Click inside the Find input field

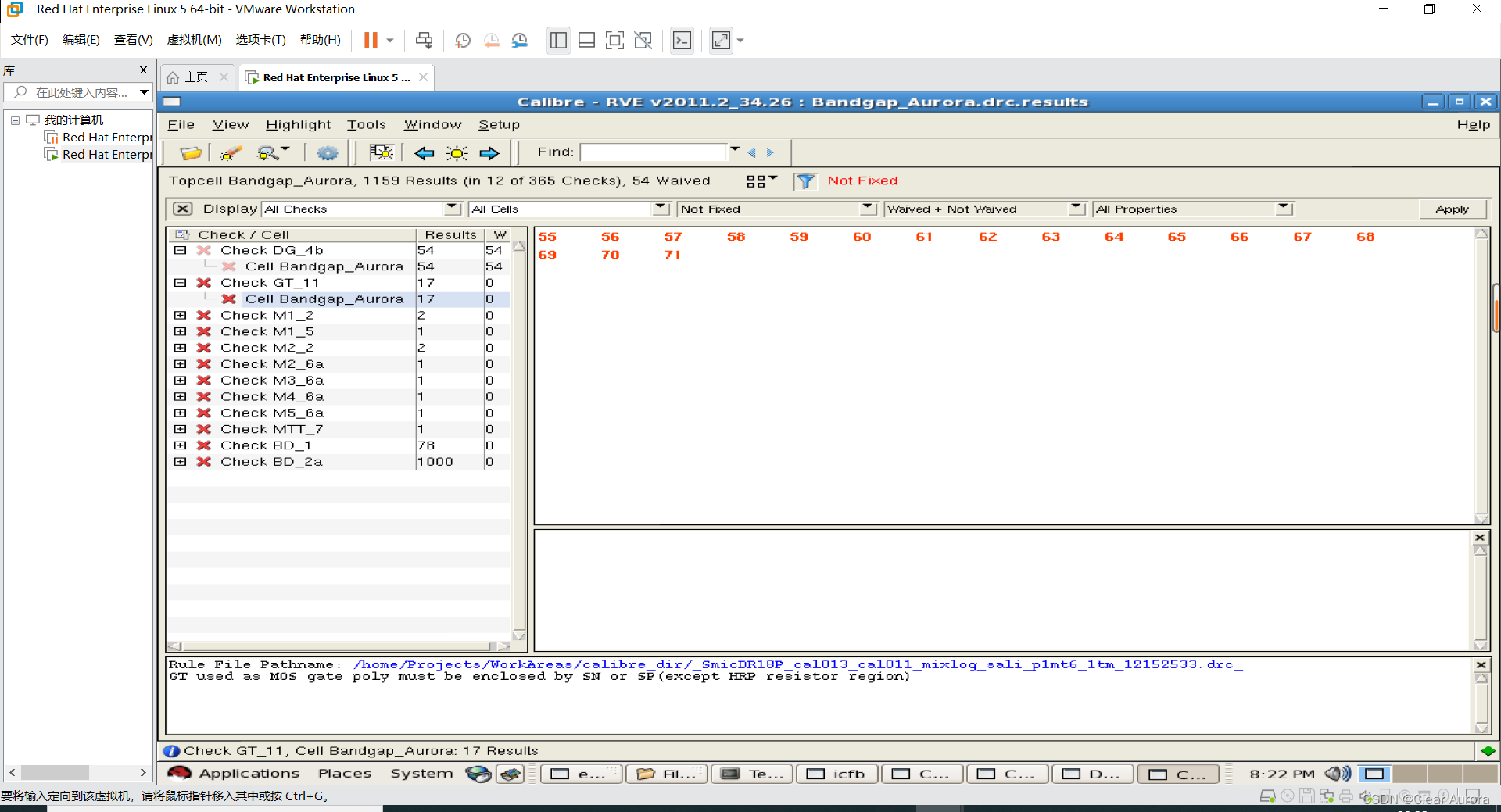click(654, 152)
